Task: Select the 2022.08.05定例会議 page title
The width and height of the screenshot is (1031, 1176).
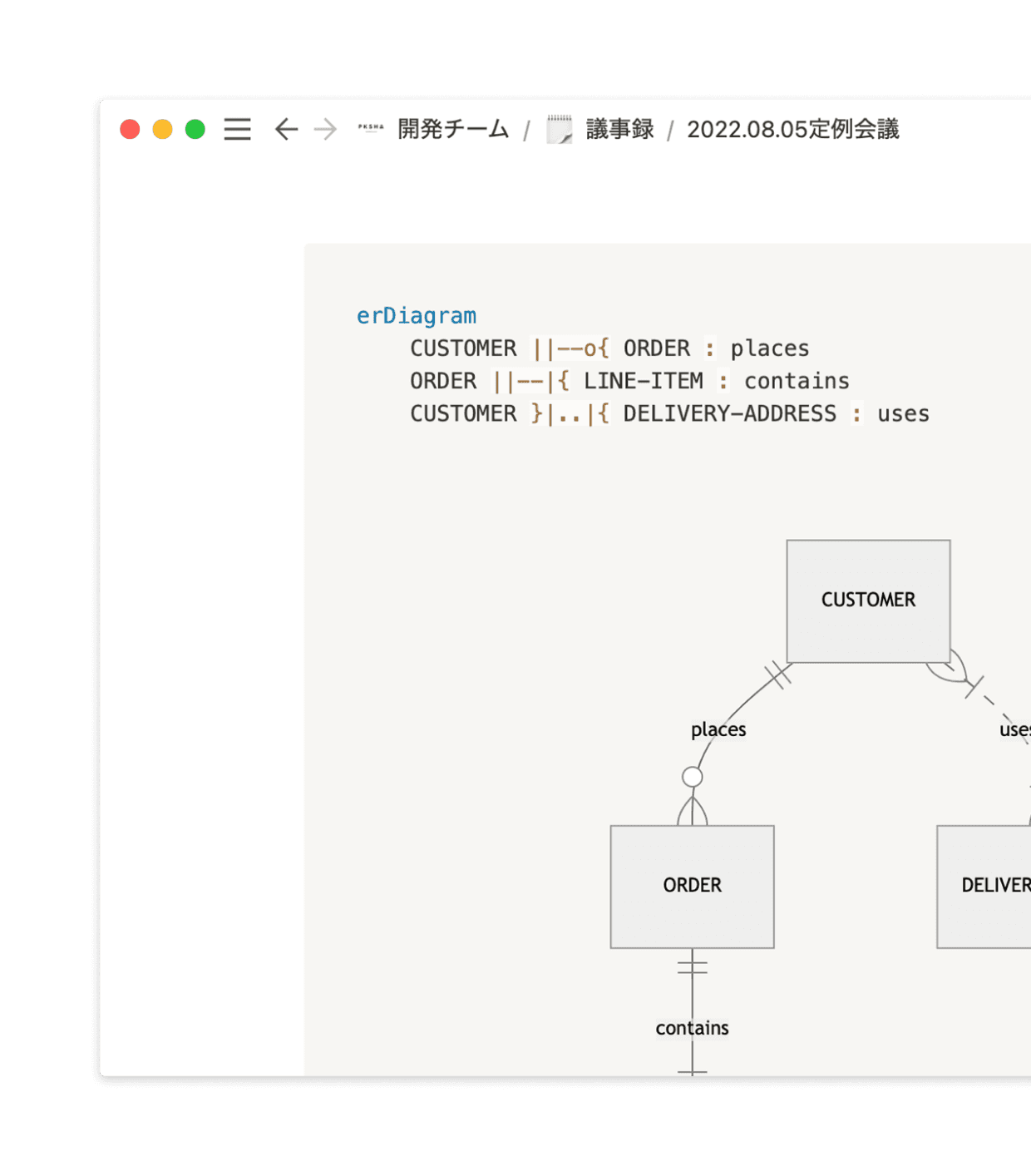Action: click(x=792, y=130)
